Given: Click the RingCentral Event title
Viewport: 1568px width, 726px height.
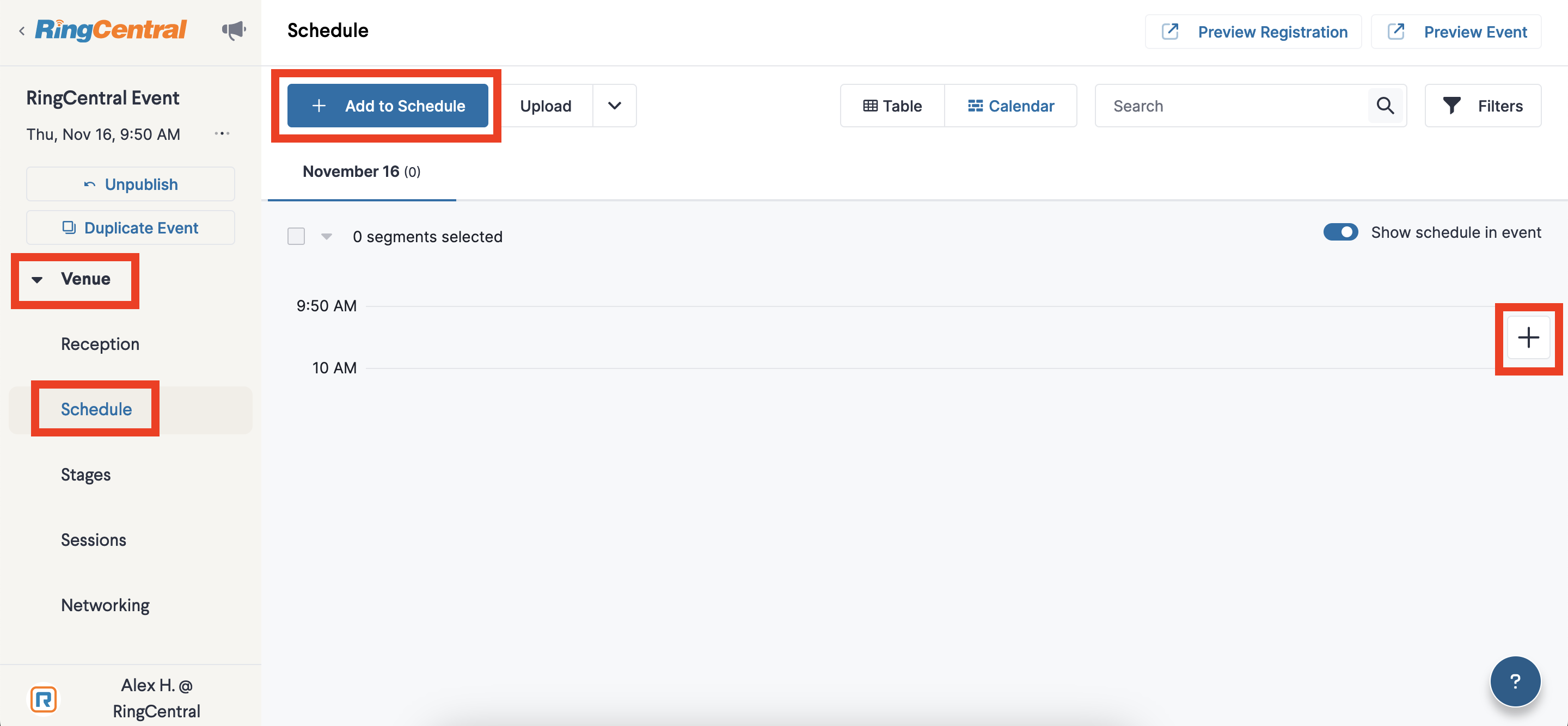Looking at the screenshot, I should 103,98.
